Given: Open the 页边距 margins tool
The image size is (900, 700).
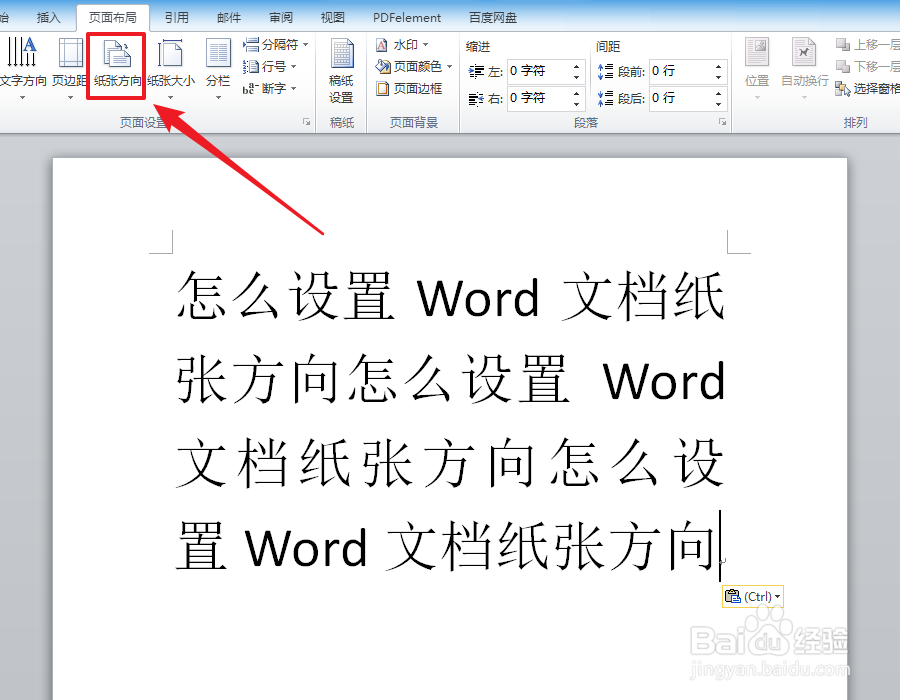Looking at the screenshot, I should coord(70,68).
